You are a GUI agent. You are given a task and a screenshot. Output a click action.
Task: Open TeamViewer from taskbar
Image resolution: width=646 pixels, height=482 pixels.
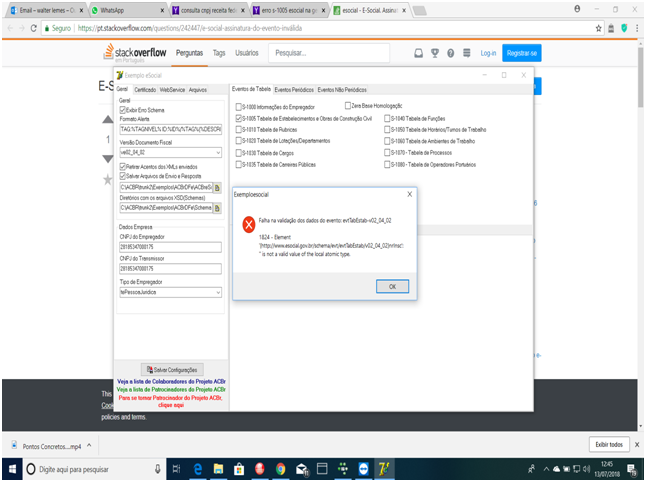coord(363,469)
